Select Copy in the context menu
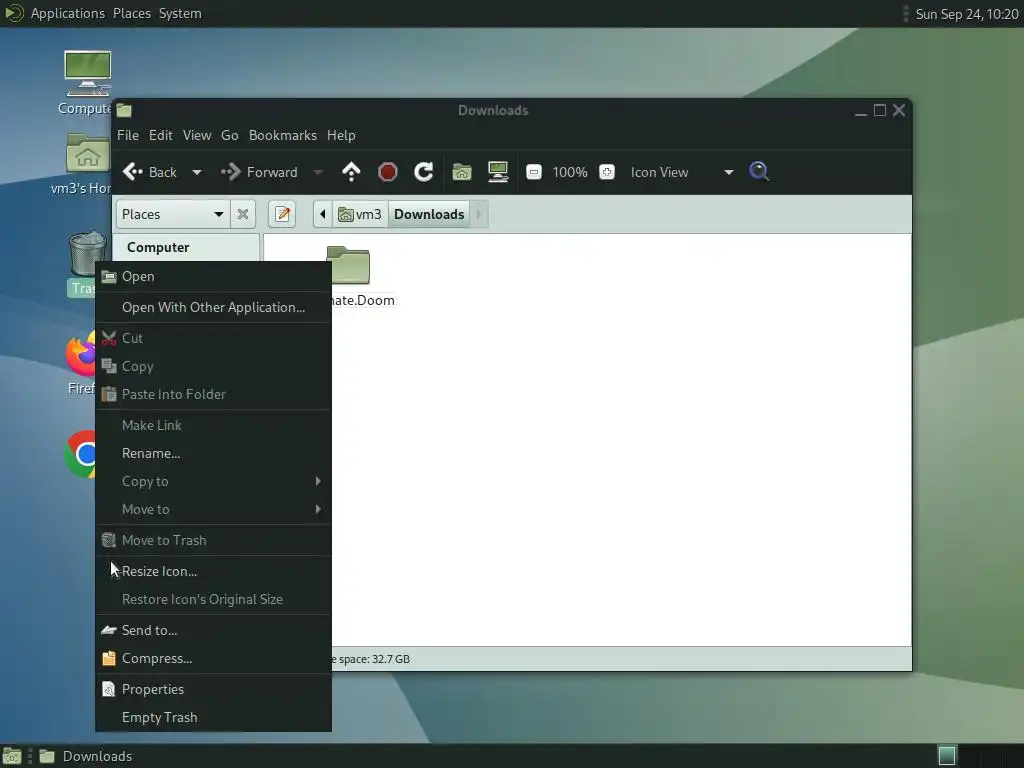This screenshot has height=768, width=1024. (214, 366)
